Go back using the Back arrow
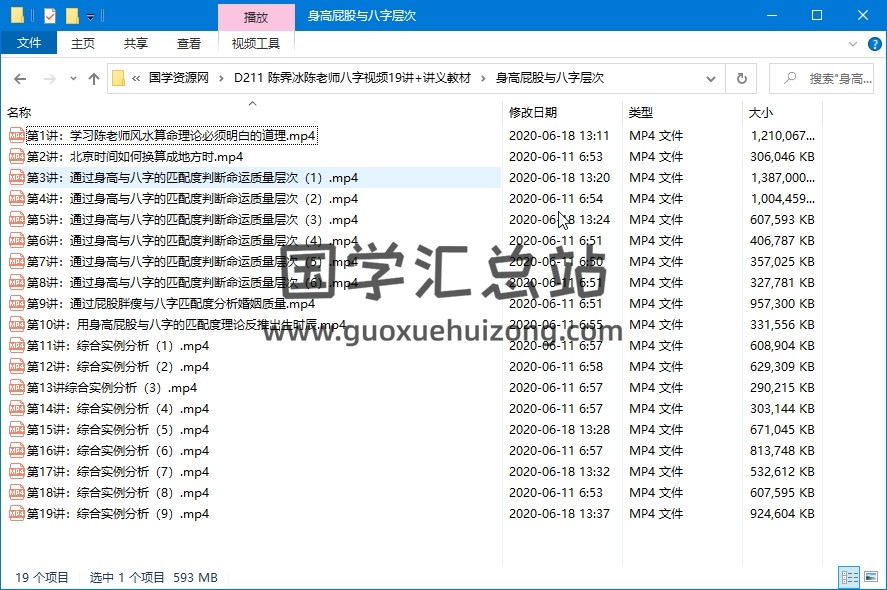 click(x=20, y=78)
